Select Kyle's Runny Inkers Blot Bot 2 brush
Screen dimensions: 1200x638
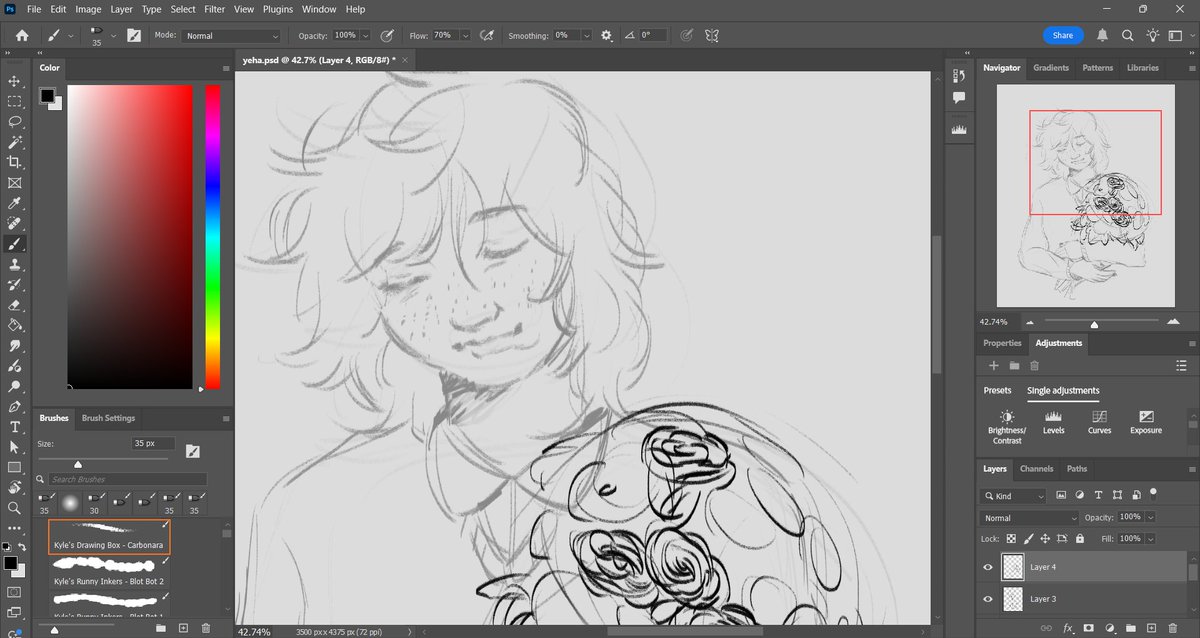(109, 571)
